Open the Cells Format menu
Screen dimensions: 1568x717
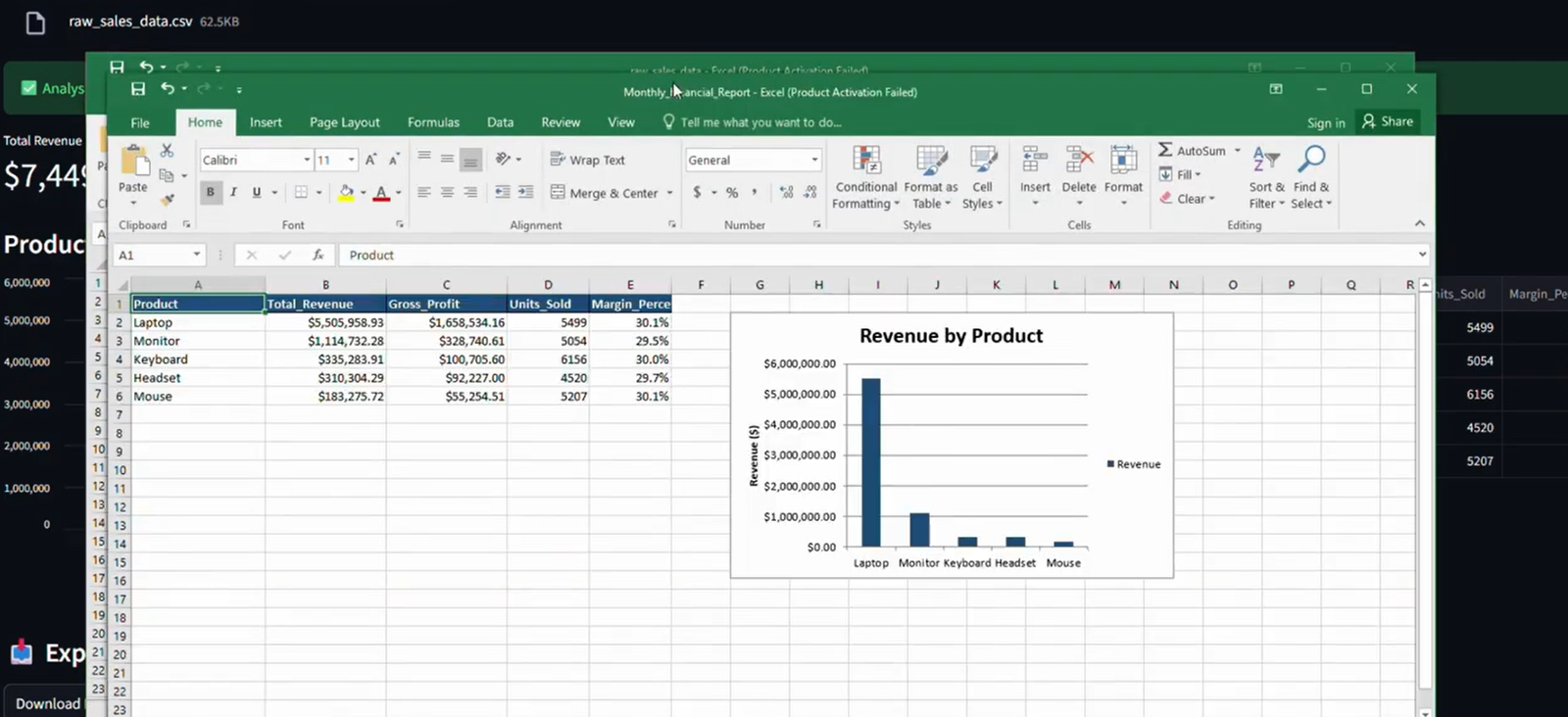(1123, 176)
